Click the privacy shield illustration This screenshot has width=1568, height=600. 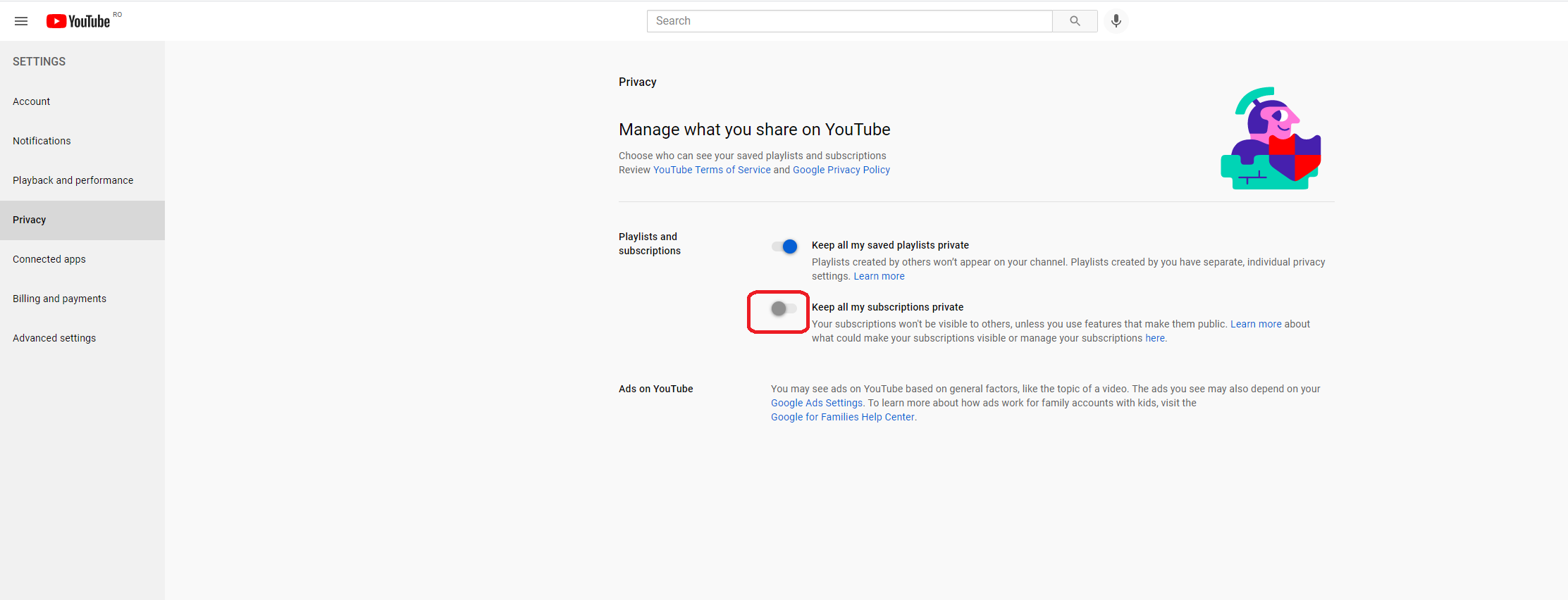click(x=1271, y=139)
